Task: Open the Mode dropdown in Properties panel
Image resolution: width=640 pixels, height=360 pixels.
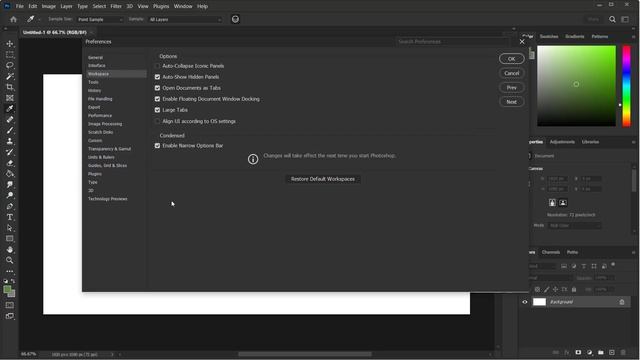Action: [574, 225]
